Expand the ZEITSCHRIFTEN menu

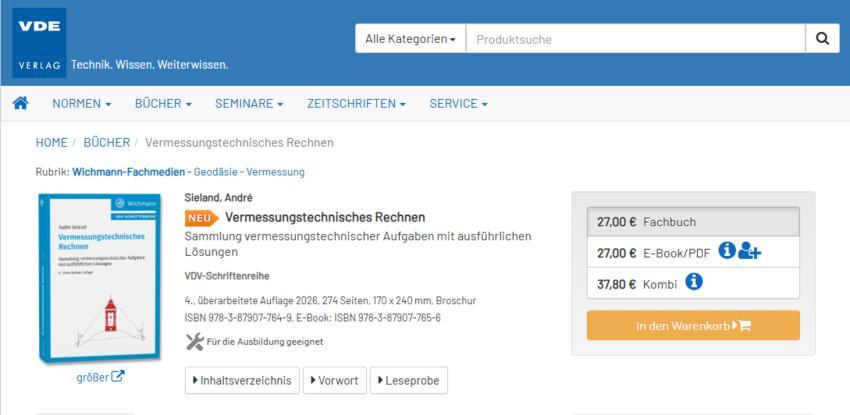click(x=356, y=103)
